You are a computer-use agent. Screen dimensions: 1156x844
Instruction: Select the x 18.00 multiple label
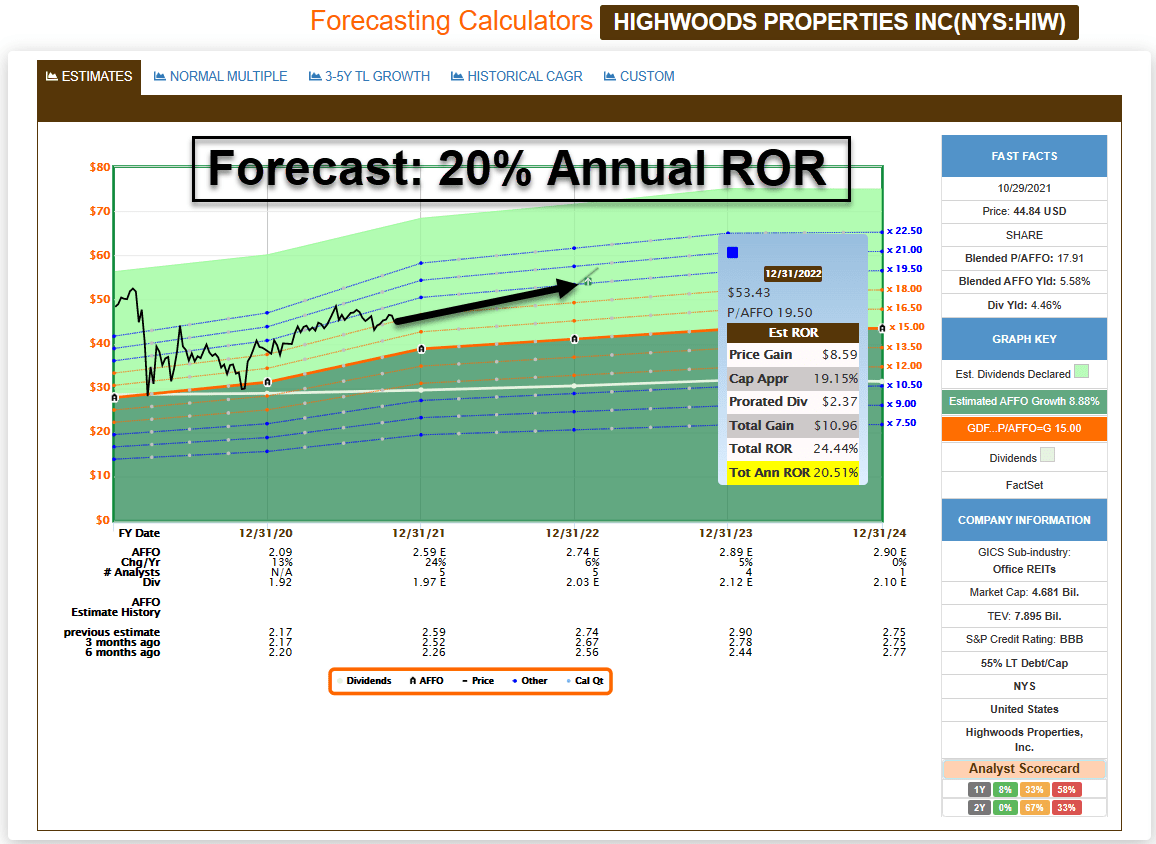tap(905, 289)
